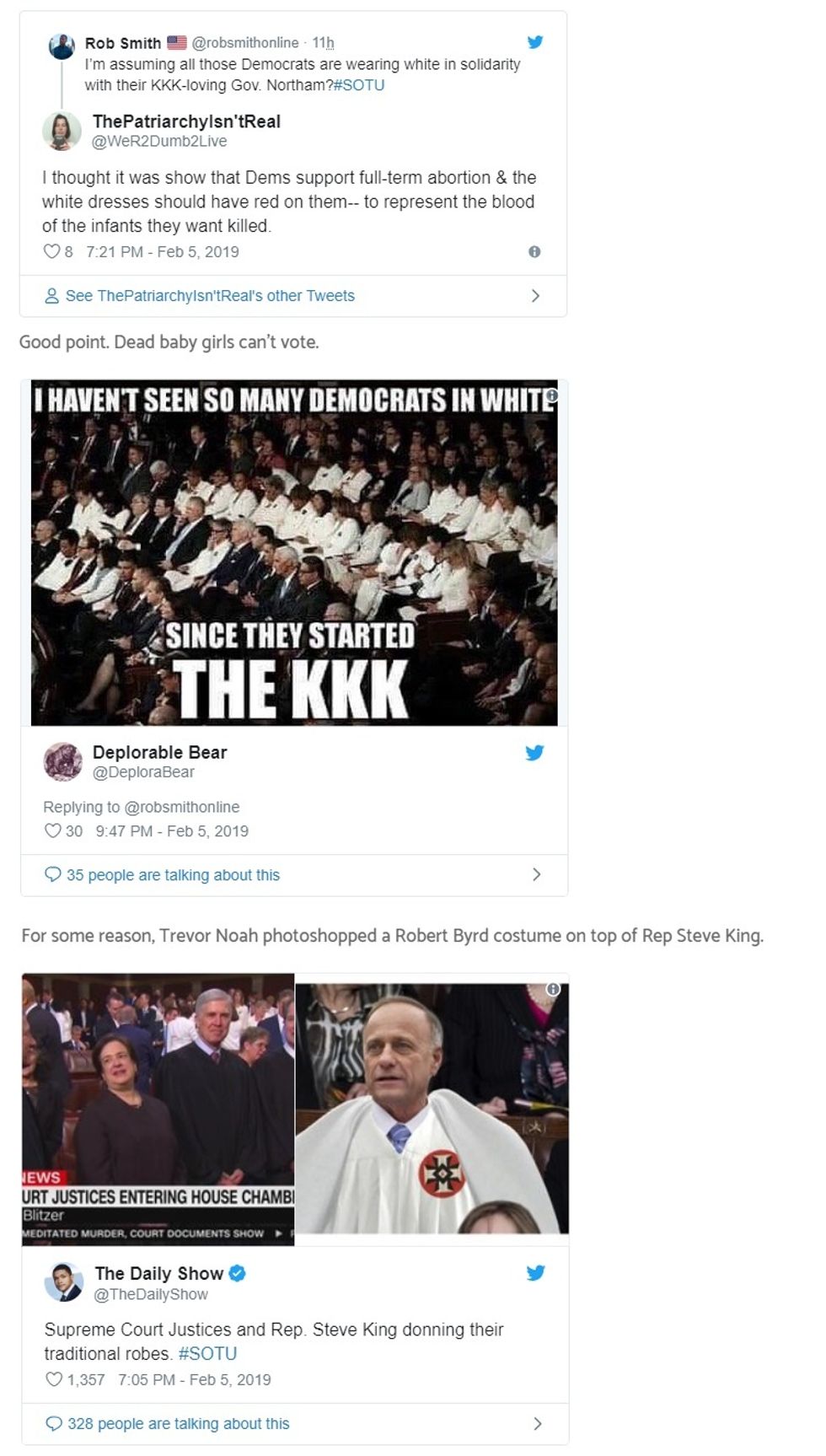
Task: Like the Deplorable Bear tweet with the heart icon
Action: (52, 830)
